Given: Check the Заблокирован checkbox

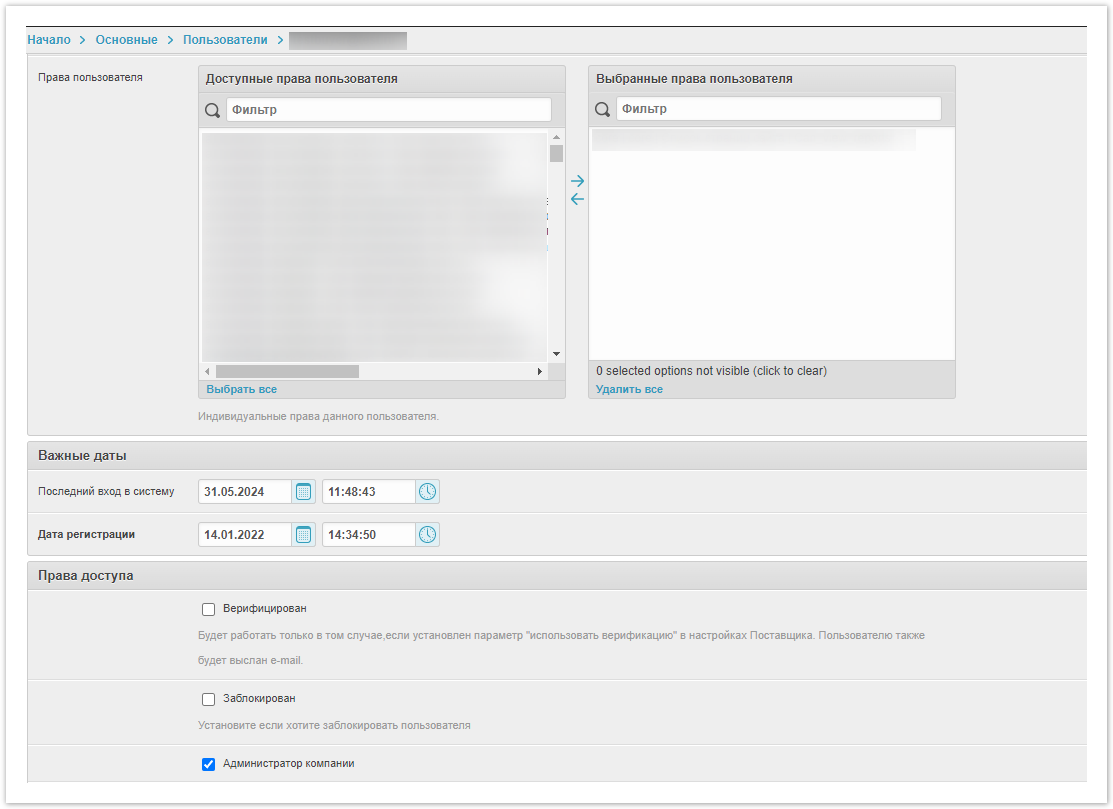Looking at the screenshot, I should click(x=209, y=699).
